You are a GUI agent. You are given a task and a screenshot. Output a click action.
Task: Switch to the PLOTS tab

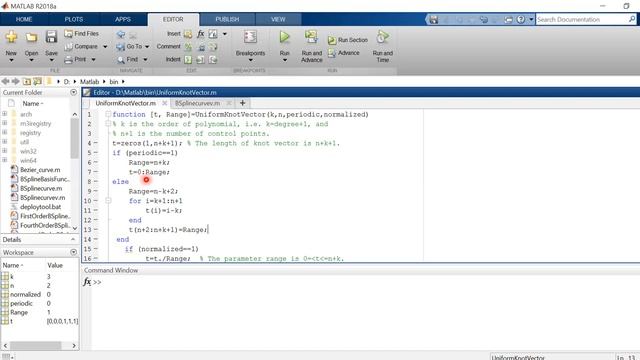pyautogui.click(x=73, y=19)
